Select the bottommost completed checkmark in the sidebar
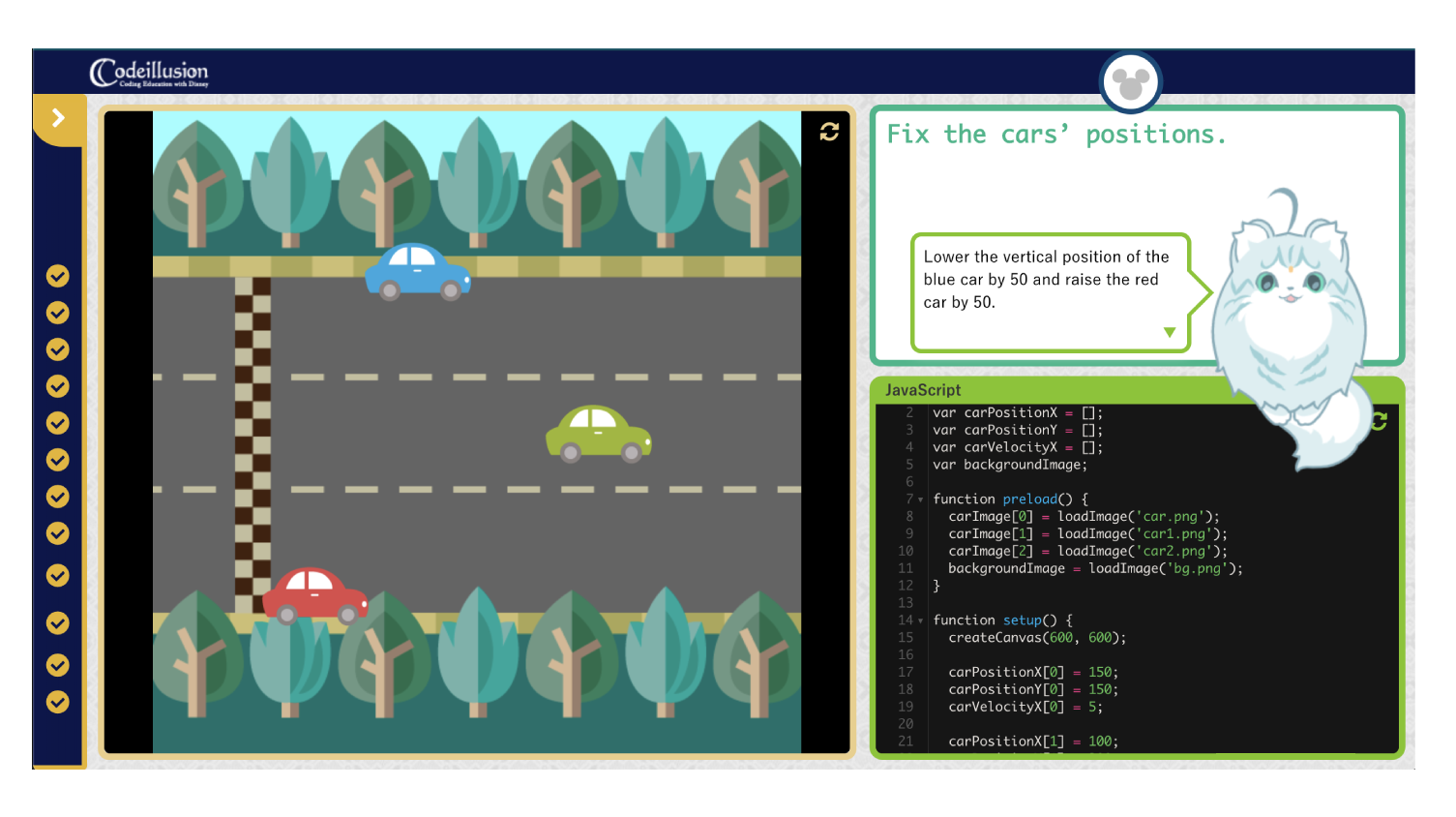Image resolution: width=1456 pixels, height=817 pixels. pos(58,702)
